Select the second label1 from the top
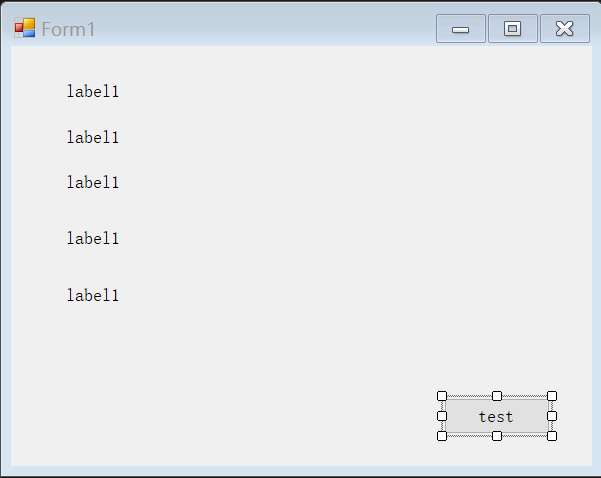 93,138
